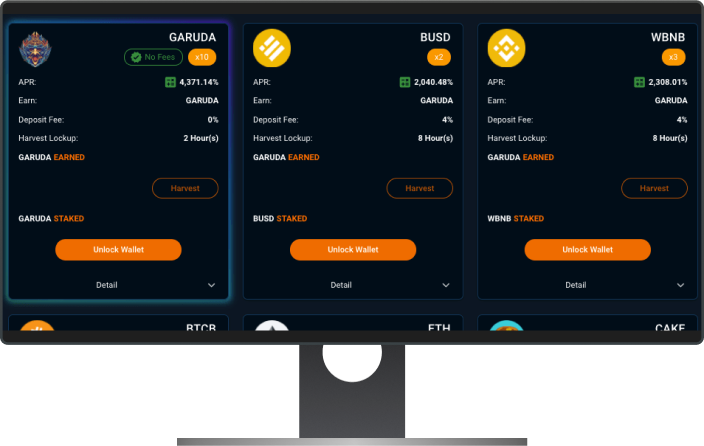Viewport: 704px width, 446px height.
Task: Click the 2,040.48% APR value
Action: tap(433, 82)
